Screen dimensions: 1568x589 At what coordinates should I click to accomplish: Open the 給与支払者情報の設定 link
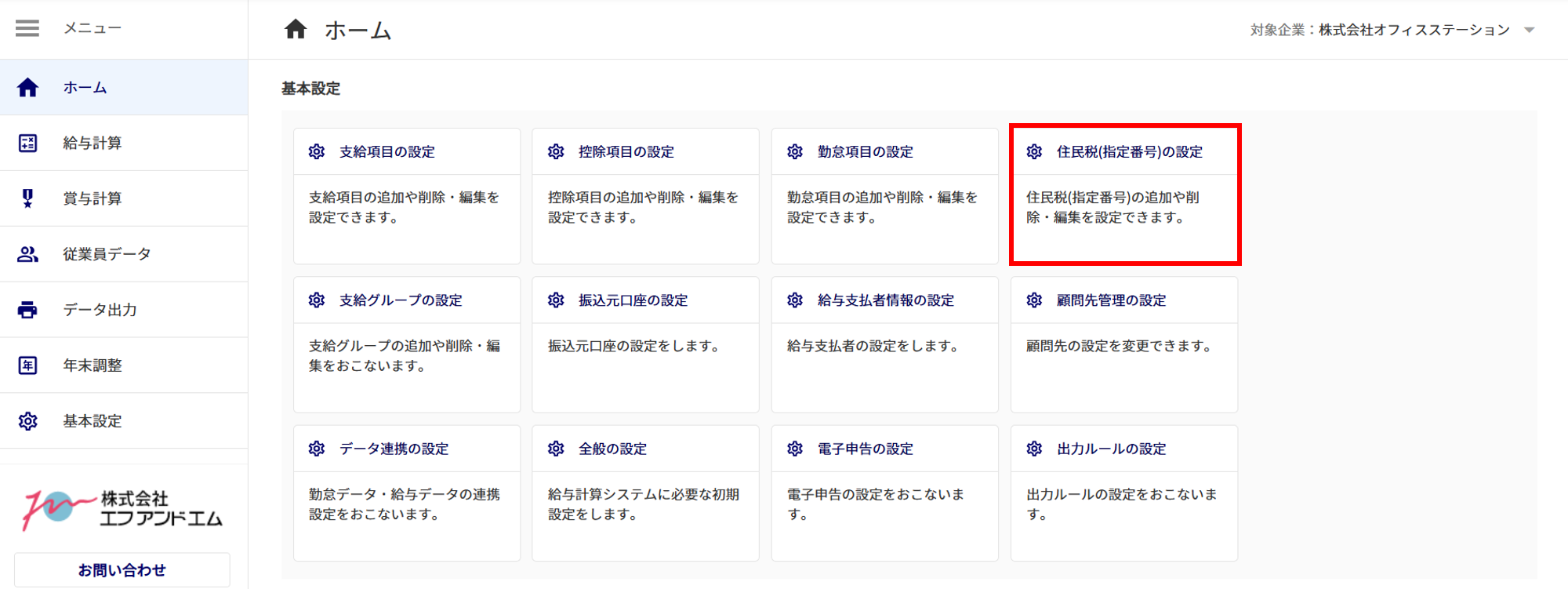886,300
